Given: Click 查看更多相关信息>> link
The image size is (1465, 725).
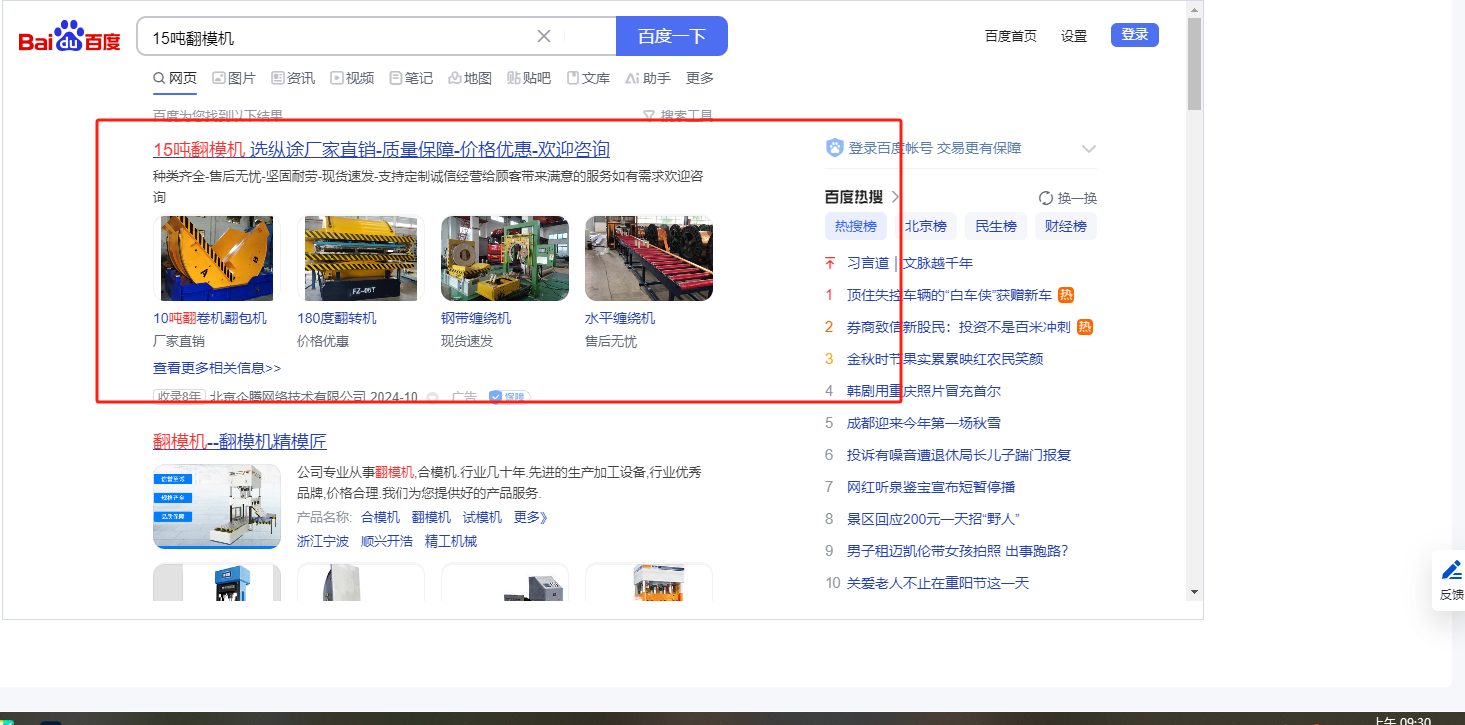Looking at the screenshot, I should pyautogui.click(x=217, y=368).
